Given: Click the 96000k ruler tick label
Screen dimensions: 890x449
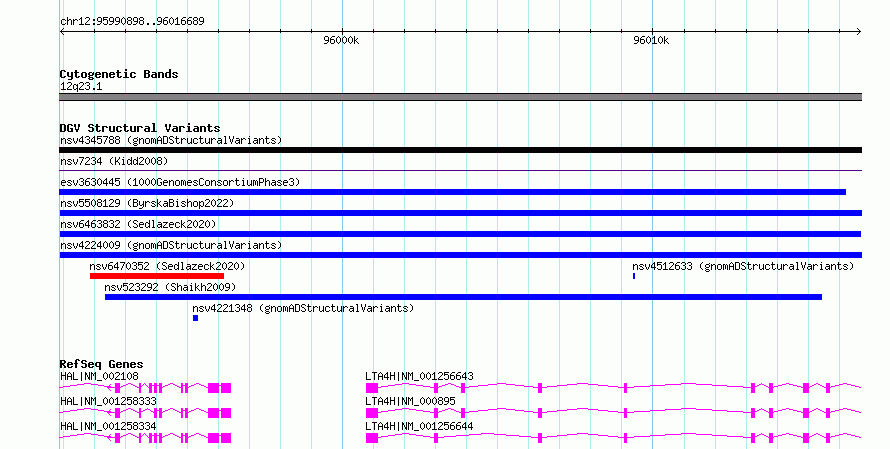Looking at the screenshot, I should click(341, 40).
